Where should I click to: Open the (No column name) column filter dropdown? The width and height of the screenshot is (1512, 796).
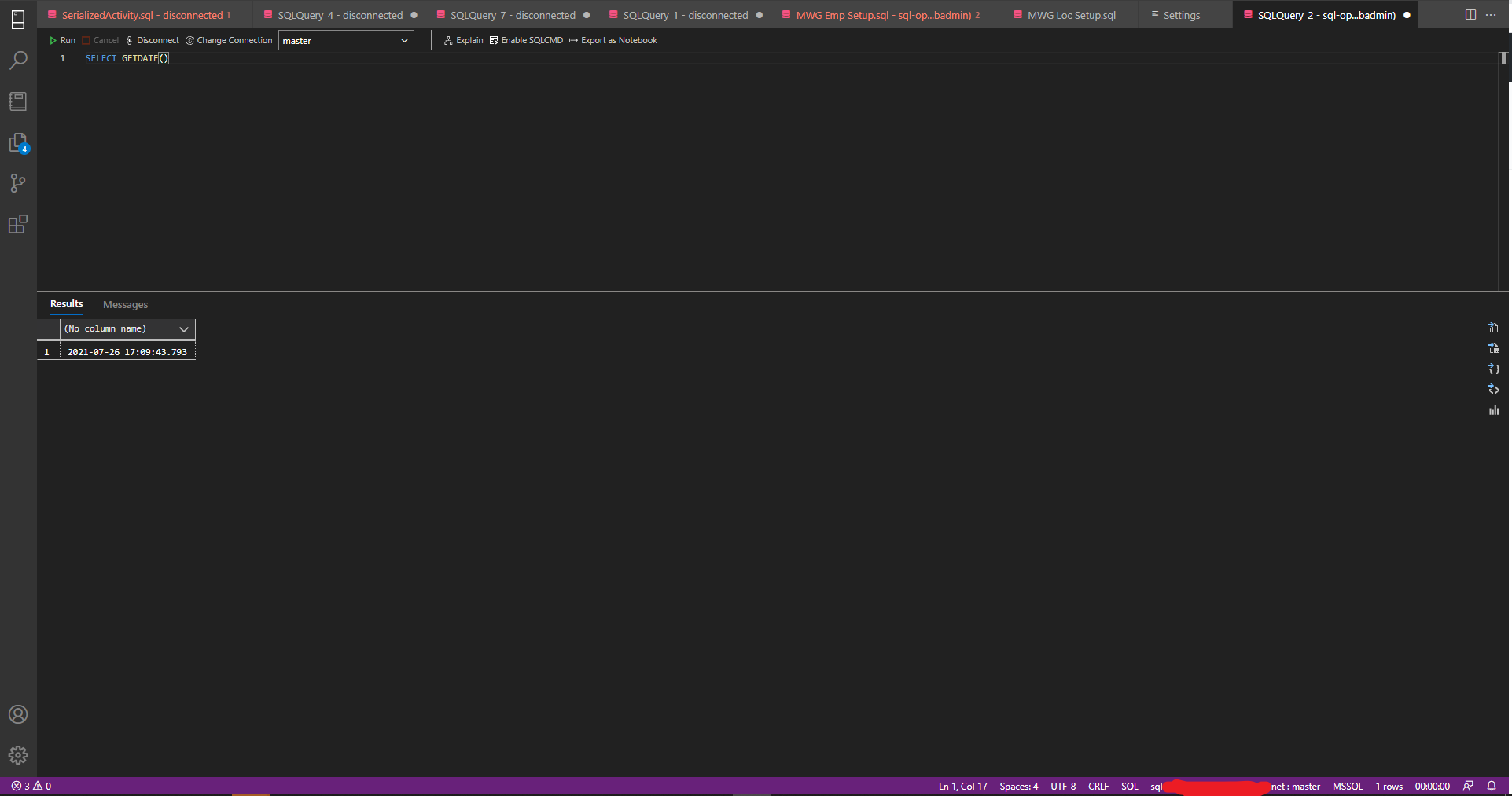pos(184,329)
